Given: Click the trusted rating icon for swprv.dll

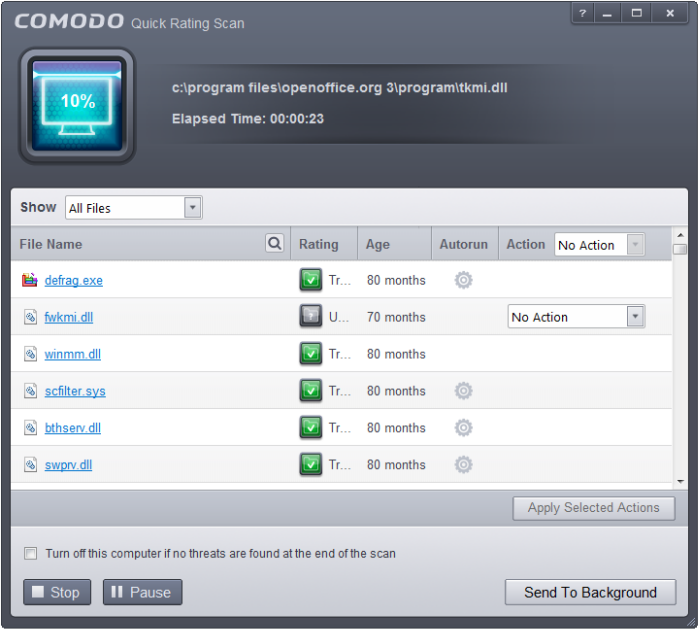Looking at the screenshot, I should coord(311,464).
